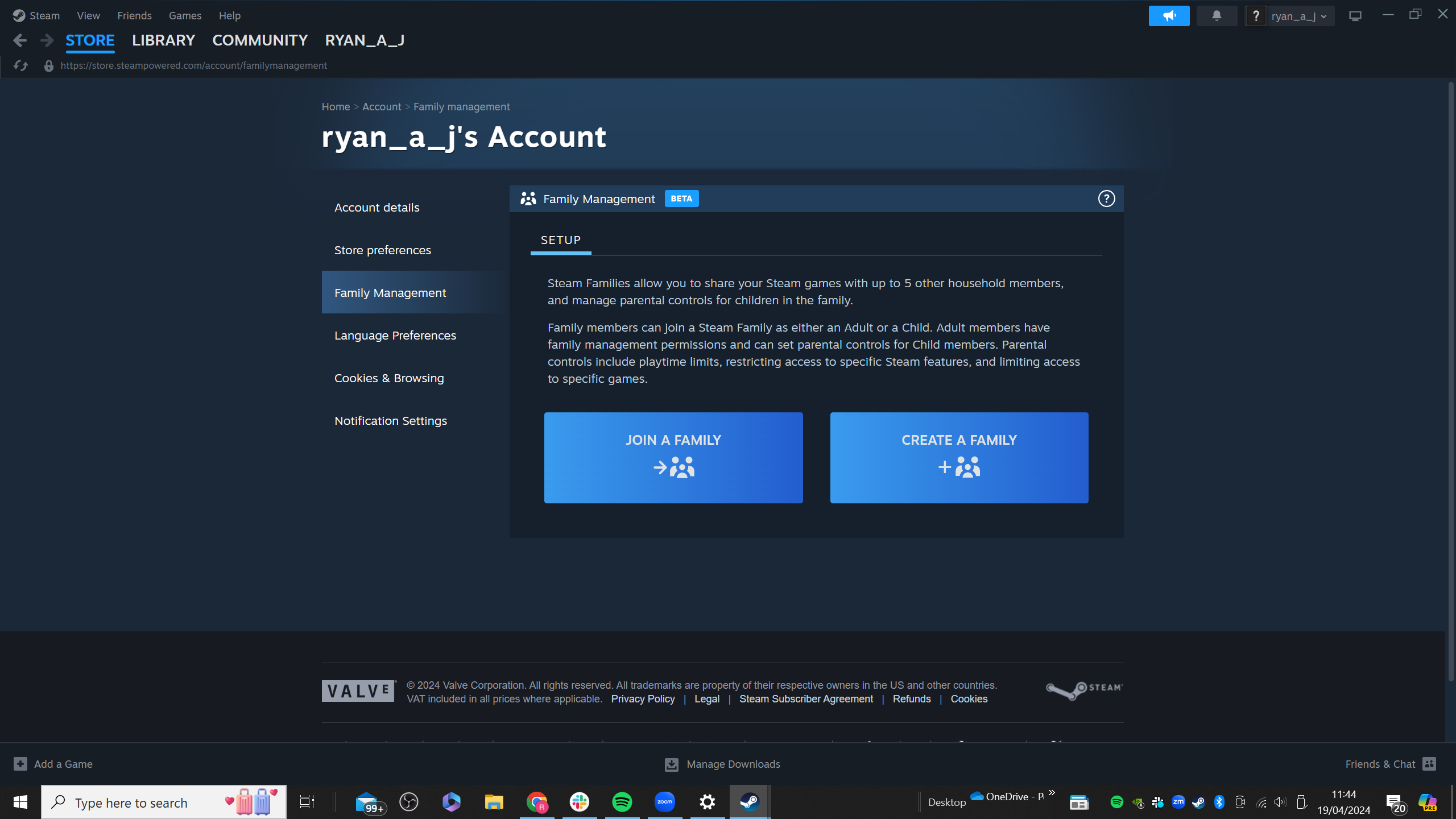Click the CREATE A FAMILY button
Viewport: 1456px width, 819px height.
[959, 458]
